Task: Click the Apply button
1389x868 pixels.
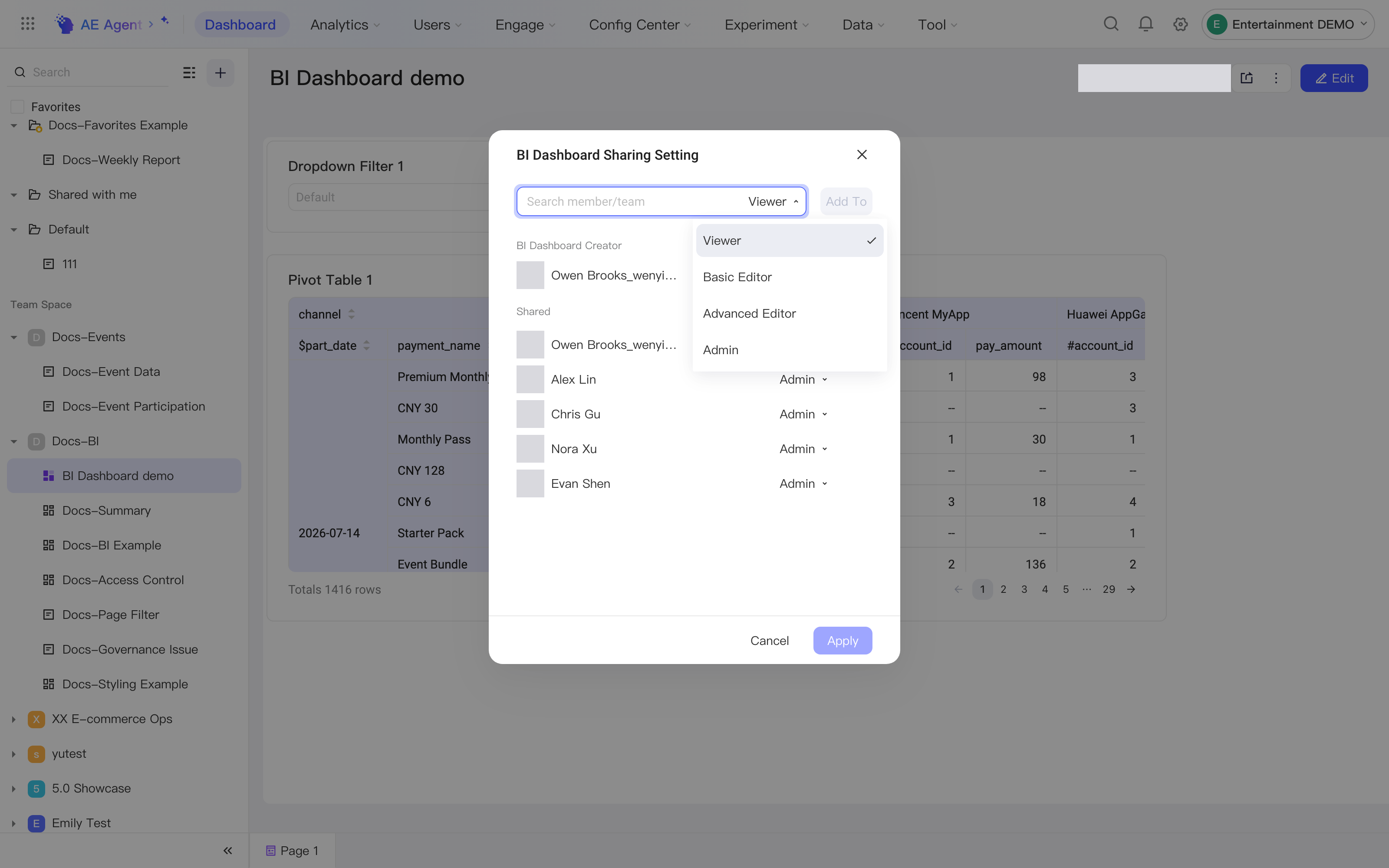Action: point(843,641)
